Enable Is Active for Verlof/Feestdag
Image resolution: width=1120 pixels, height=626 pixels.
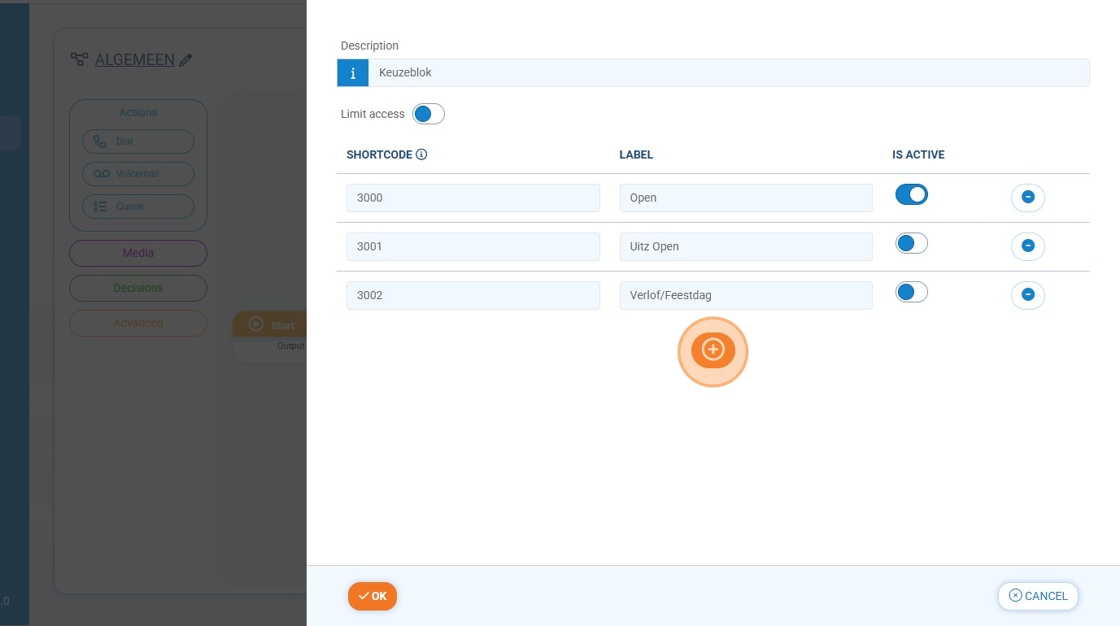[911, 292]
